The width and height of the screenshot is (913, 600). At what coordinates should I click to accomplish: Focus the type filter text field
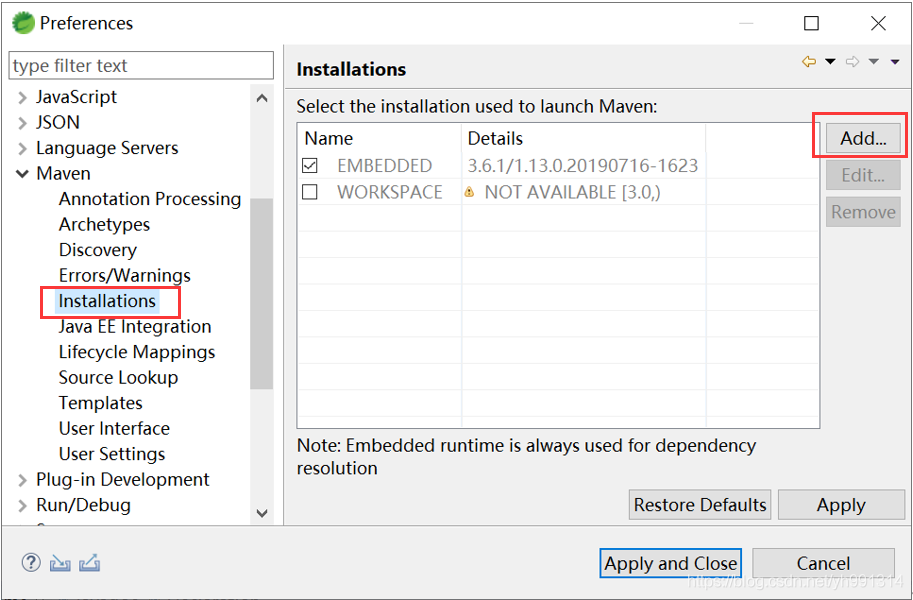[x=141, y=66]
